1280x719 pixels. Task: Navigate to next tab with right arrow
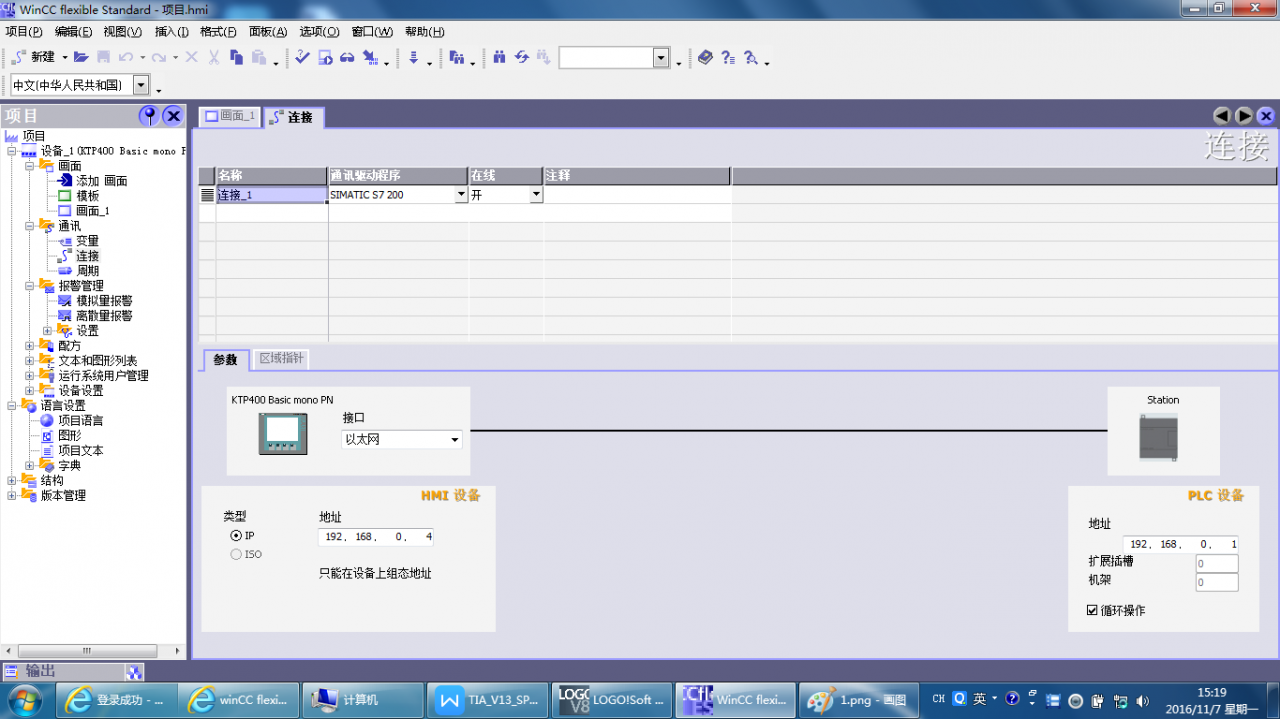pos(1244,116)
